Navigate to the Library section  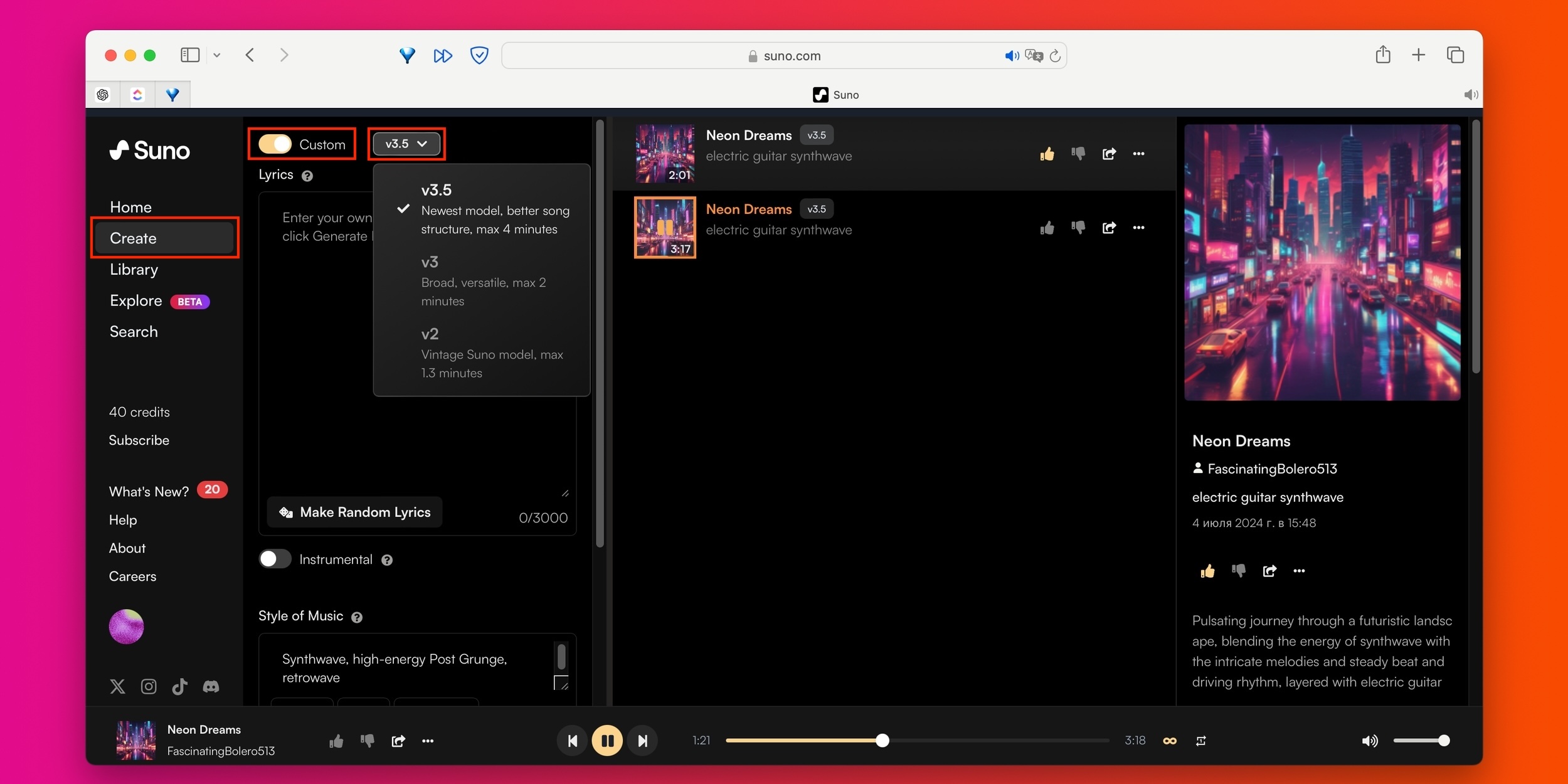(x=134, y=269)
